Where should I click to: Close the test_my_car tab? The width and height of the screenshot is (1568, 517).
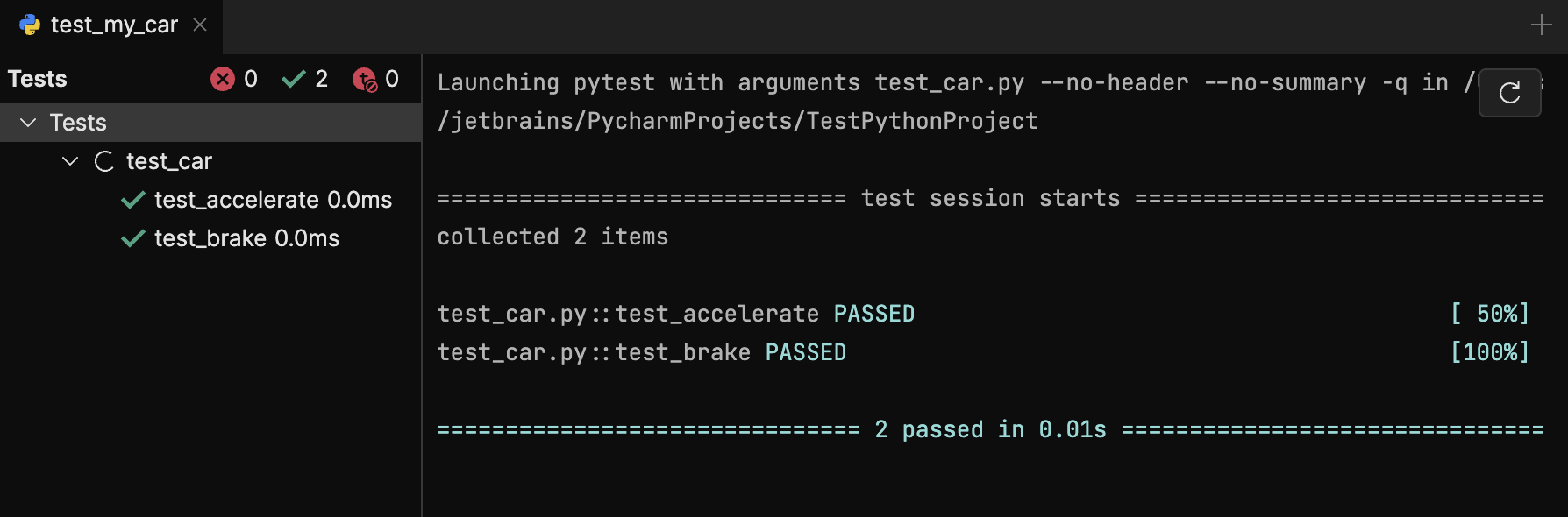[199, 25]
